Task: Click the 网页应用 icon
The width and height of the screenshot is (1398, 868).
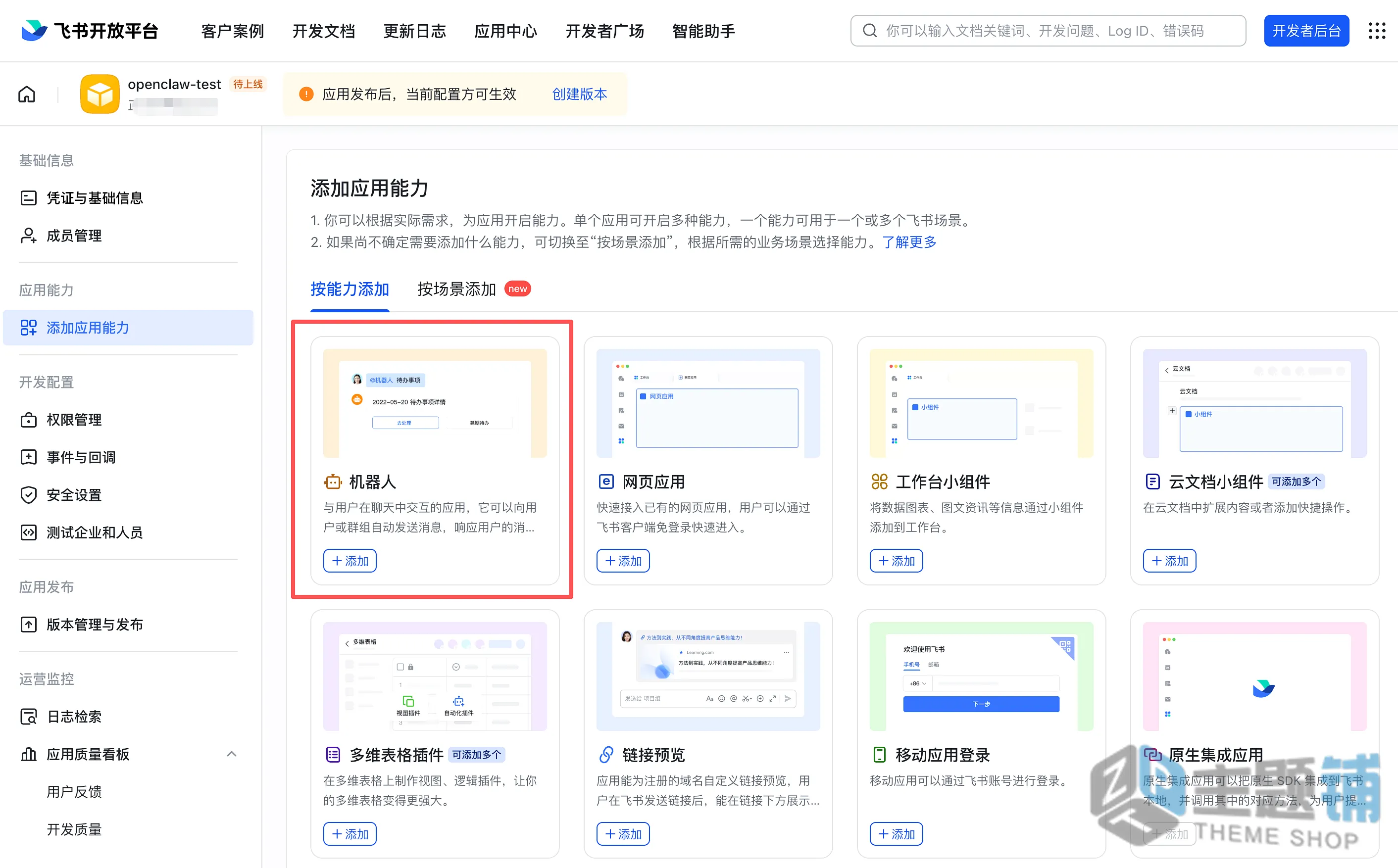Action: tap(606, 482)
